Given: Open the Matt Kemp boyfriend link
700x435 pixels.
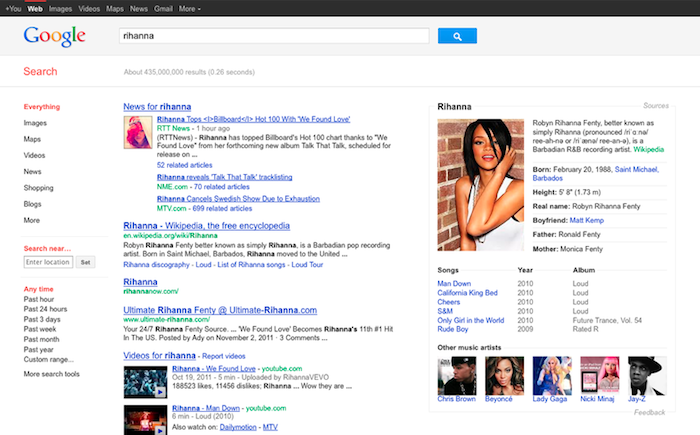Looking at the screenshot, I should point(587,218).
